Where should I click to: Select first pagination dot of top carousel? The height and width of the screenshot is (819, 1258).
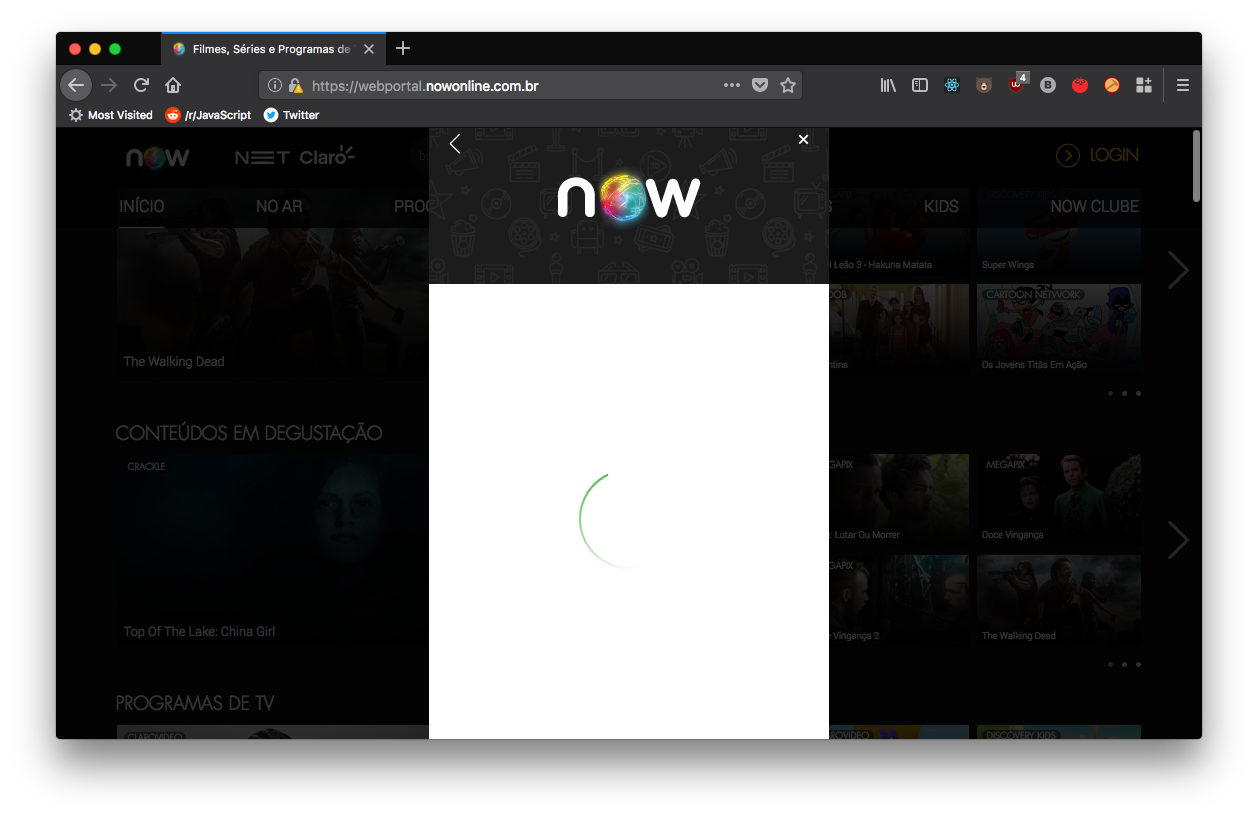1110,393
